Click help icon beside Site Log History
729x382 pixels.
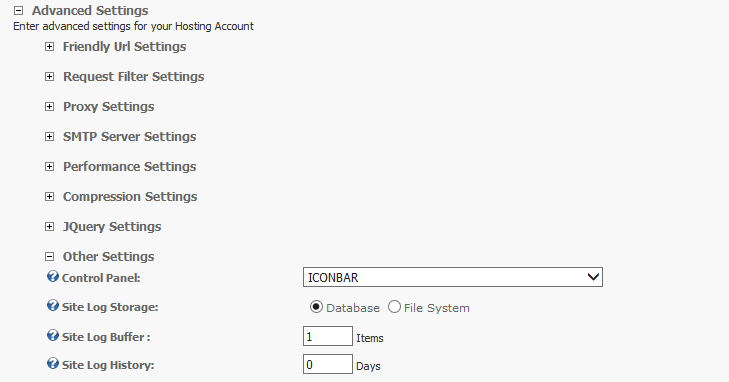tap(53, 363)
